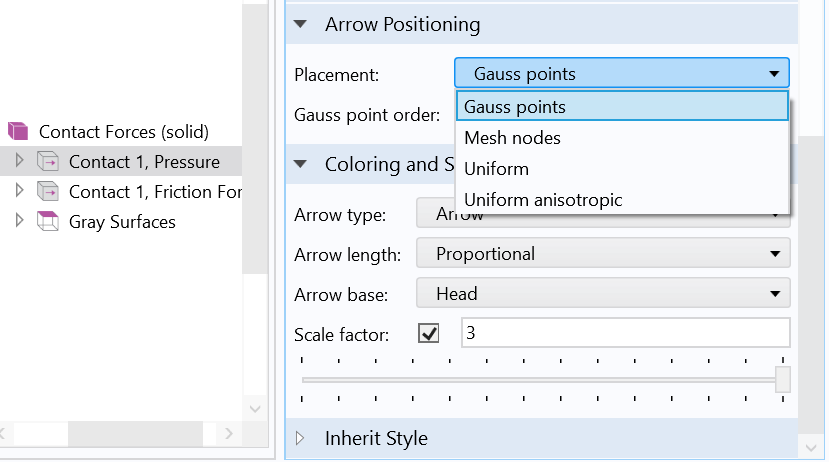Expand the Inherit Style section
The height and width of the screenshot is (462, 829).
pyautogui.click(x=300, y=438)
